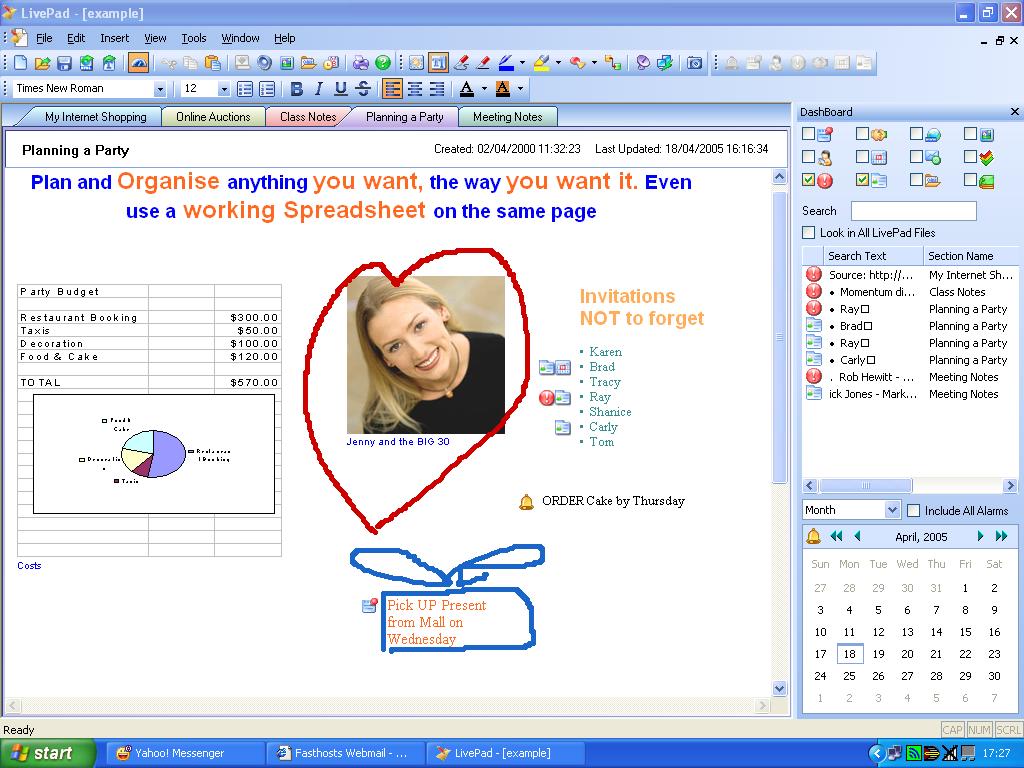
Task: Toggle italic formatting
Action: [319, 89]
